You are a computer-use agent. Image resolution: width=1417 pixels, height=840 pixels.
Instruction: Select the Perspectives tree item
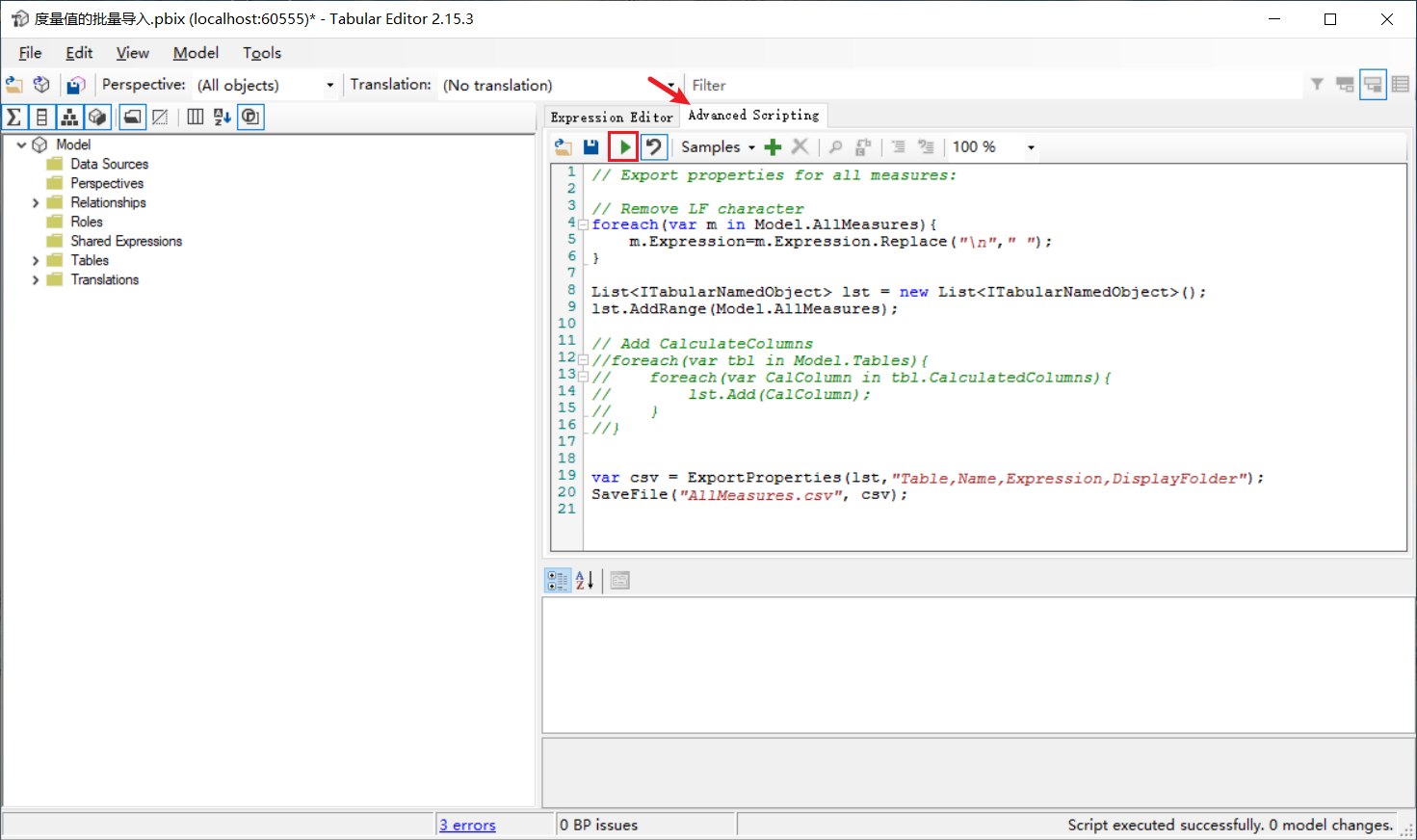tap(107, 183)
